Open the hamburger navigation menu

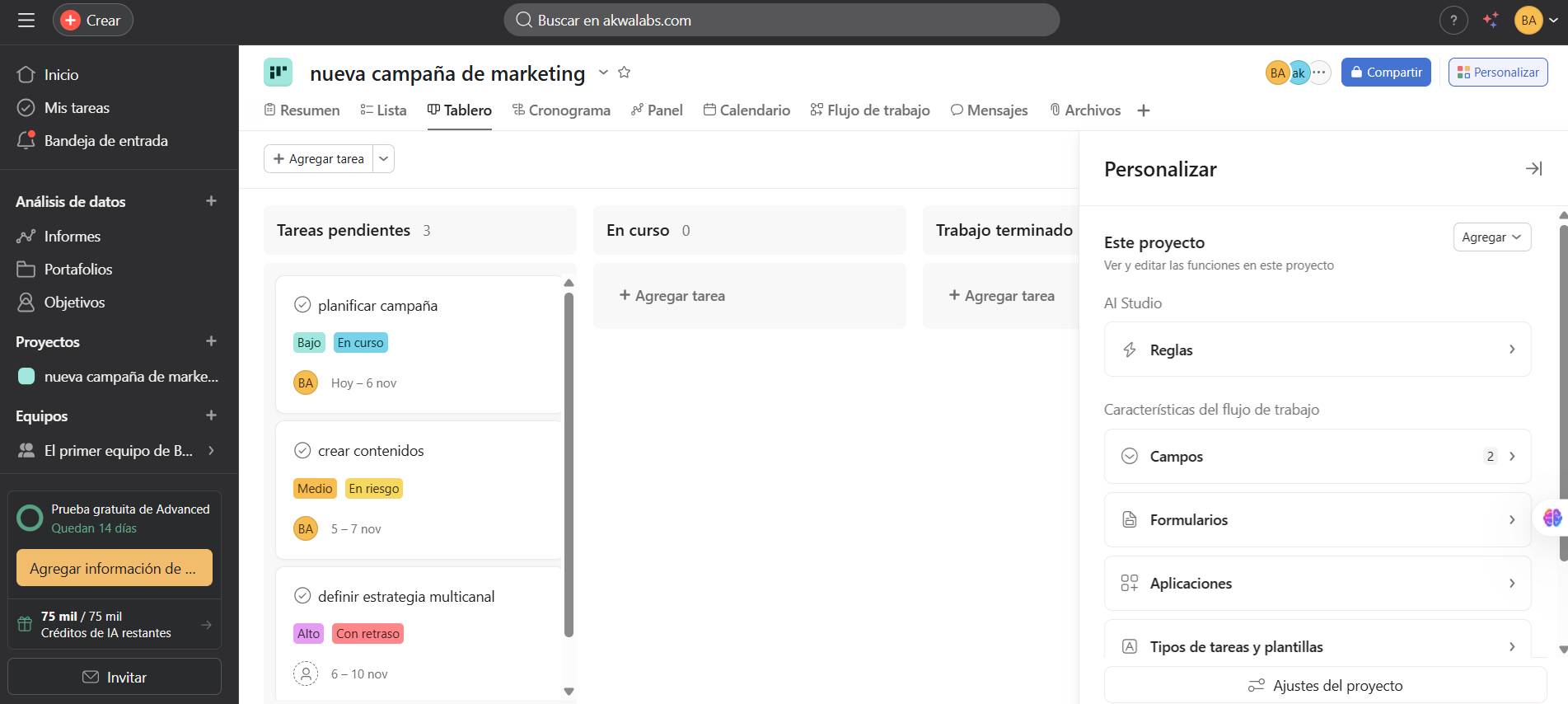pos(26,20)
